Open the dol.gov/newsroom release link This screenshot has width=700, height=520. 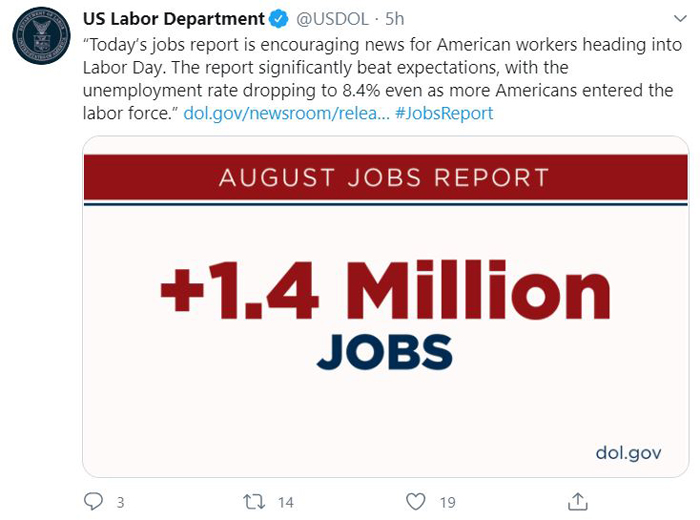tap(287, 113)
